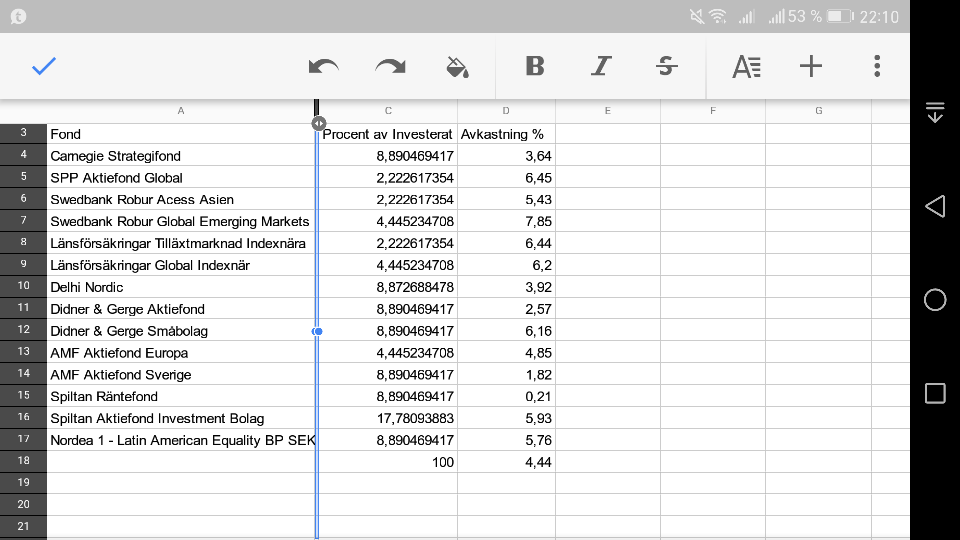Select 'Avkastning %' header cell
The width and height of the screenshot is (960, 540).
(x=506, y=134)
